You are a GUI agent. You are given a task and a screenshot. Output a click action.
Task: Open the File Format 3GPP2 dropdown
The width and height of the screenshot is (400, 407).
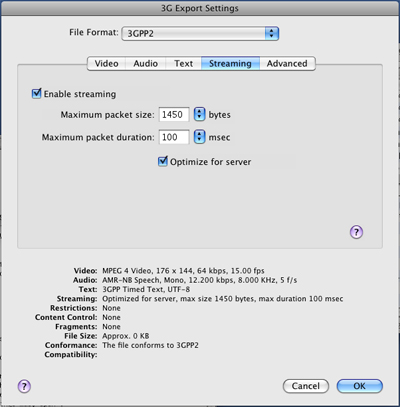coord(200,33)
